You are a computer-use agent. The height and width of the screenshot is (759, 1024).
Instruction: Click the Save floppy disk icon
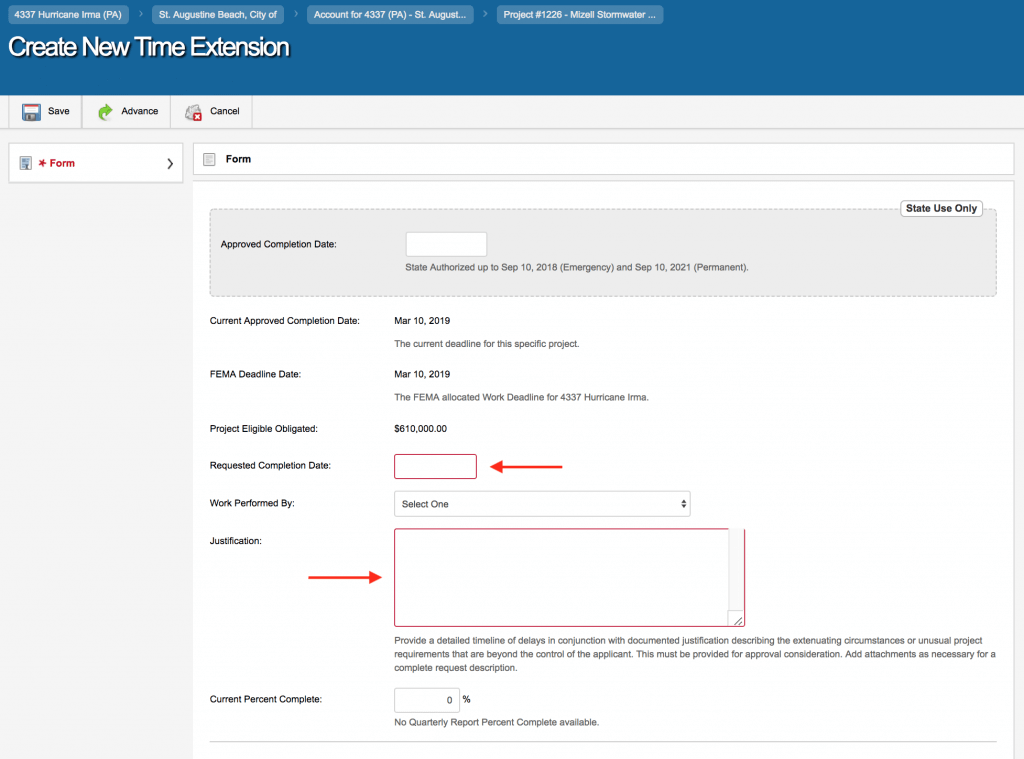(x=31, y=112)
